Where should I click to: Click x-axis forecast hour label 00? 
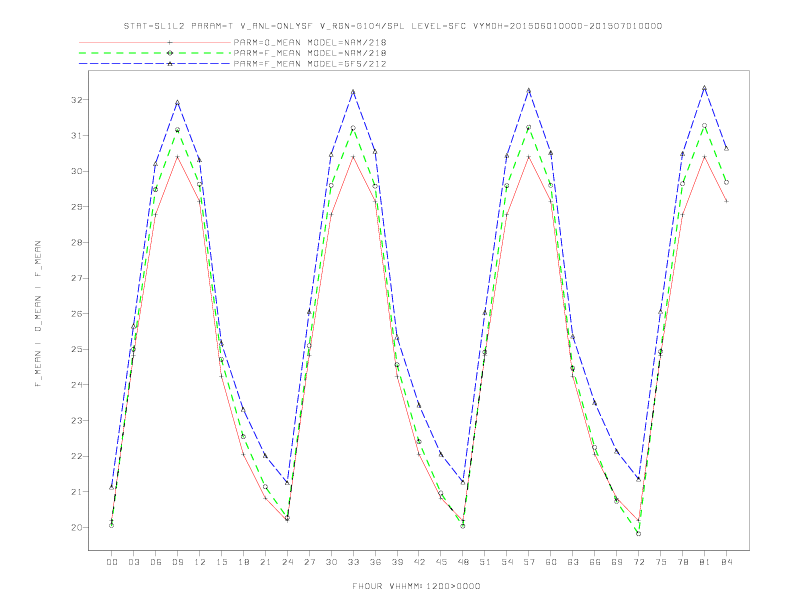click(112, 562)
